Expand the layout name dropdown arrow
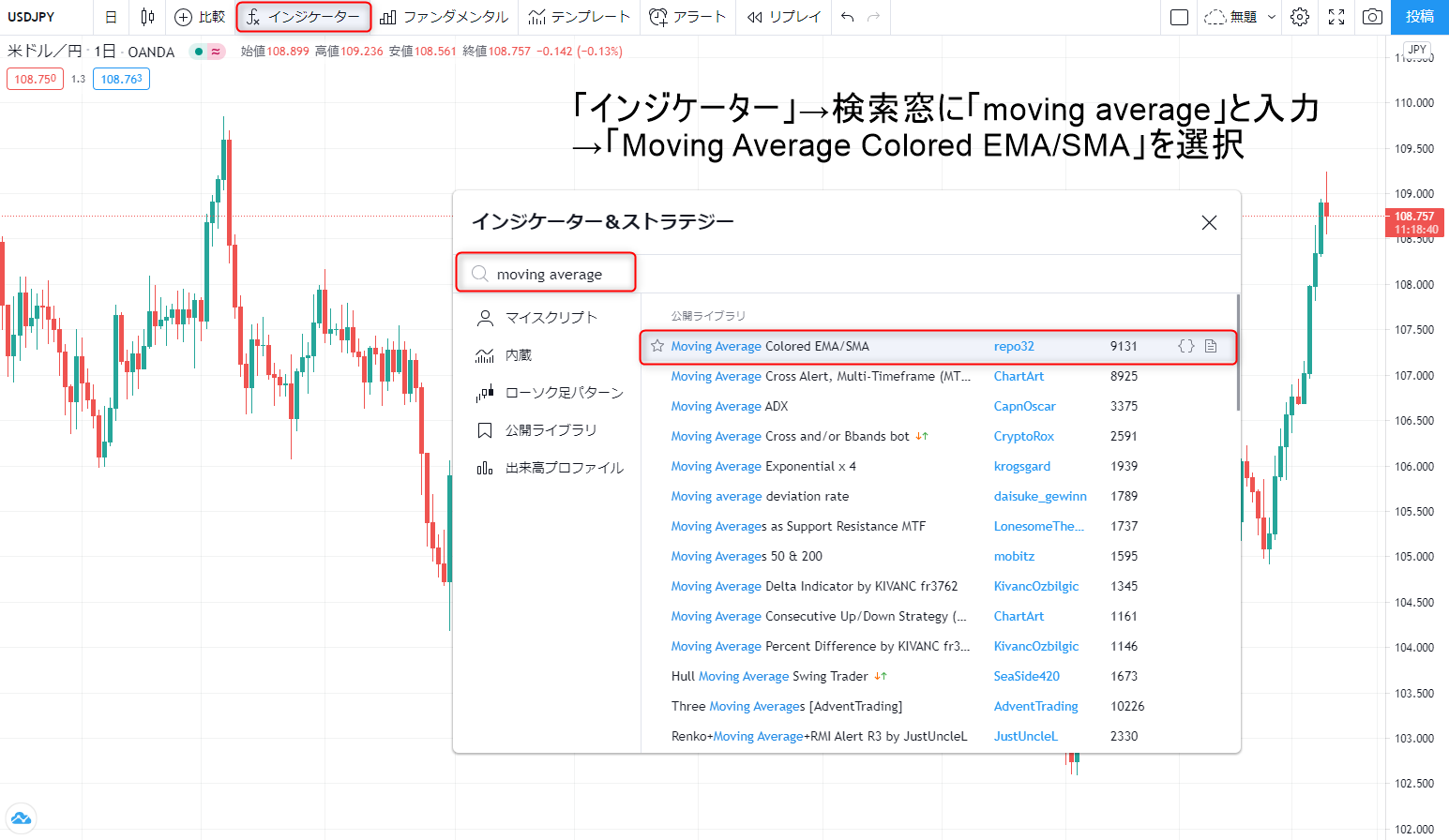 point(1272,17)
